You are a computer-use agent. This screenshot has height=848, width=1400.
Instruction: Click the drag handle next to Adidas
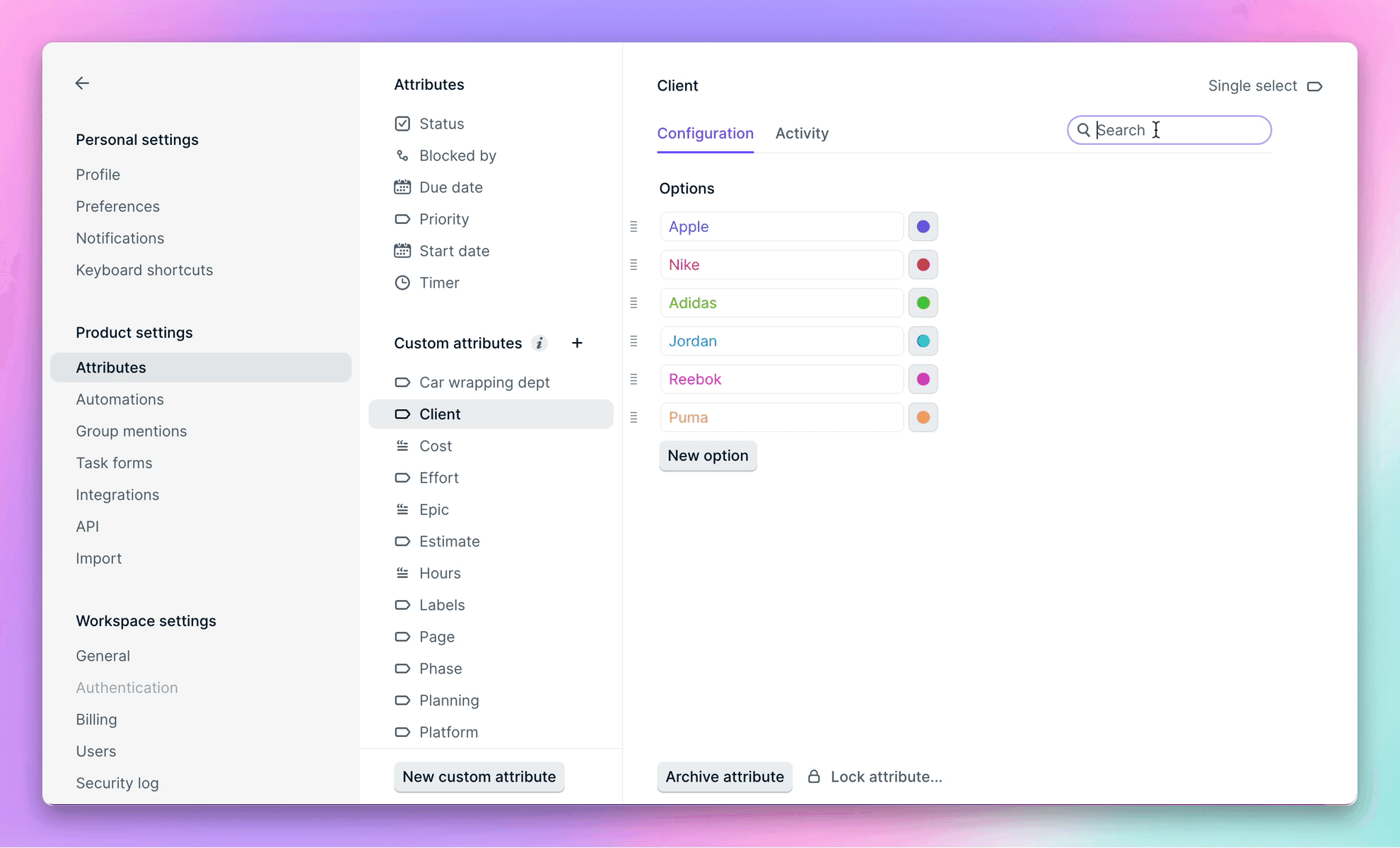(634, 303)
